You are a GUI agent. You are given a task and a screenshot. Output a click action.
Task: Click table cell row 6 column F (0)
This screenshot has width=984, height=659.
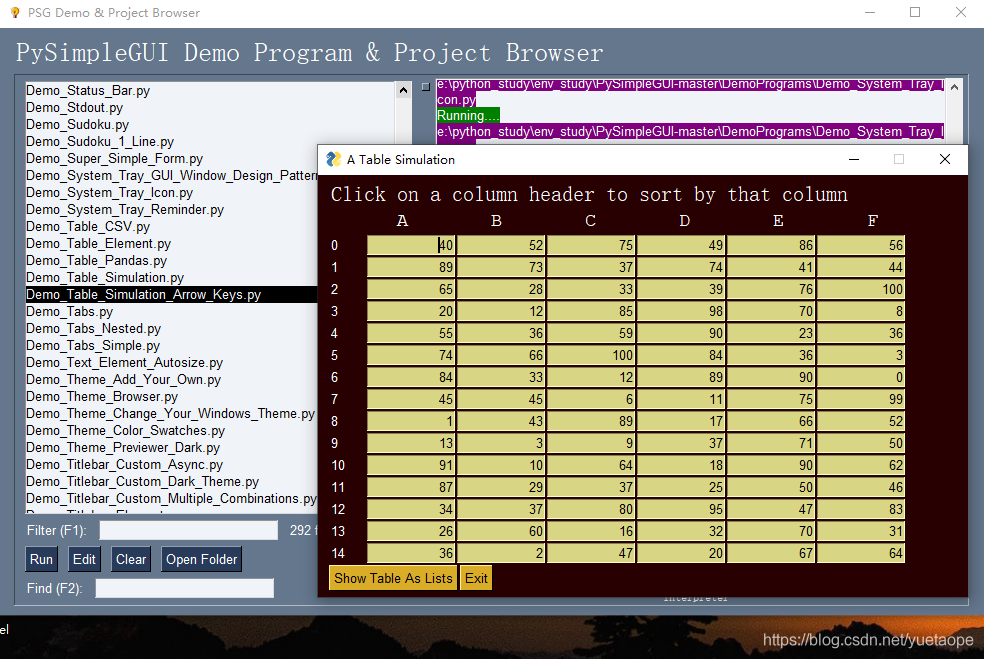860,377
